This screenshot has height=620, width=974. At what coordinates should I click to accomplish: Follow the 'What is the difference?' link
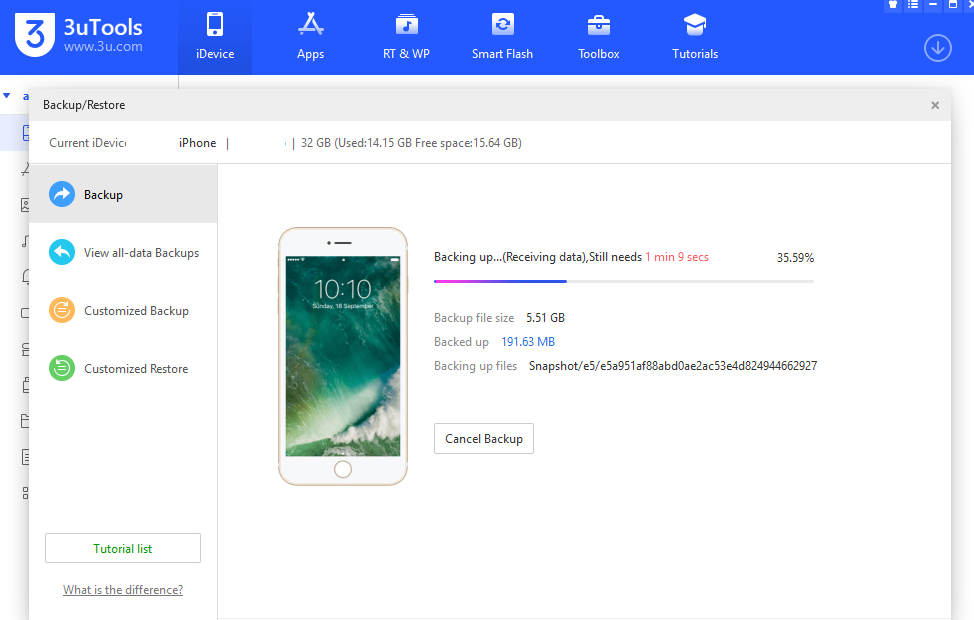(123, 590)
